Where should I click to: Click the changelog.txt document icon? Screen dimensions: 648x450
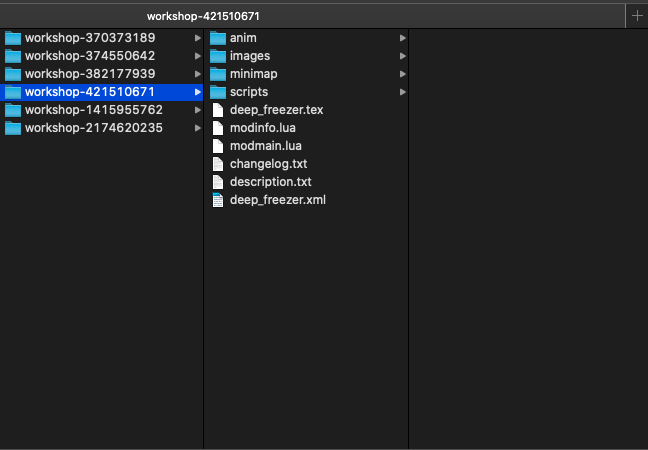218,164
